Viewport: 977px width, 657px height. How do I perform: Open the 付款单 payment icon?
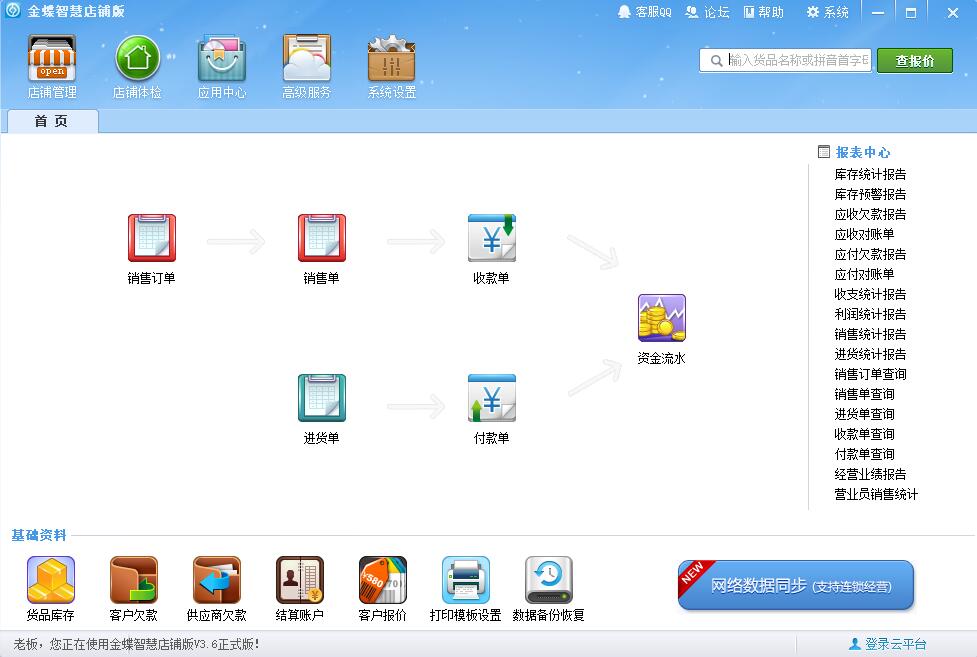[492, 398]
